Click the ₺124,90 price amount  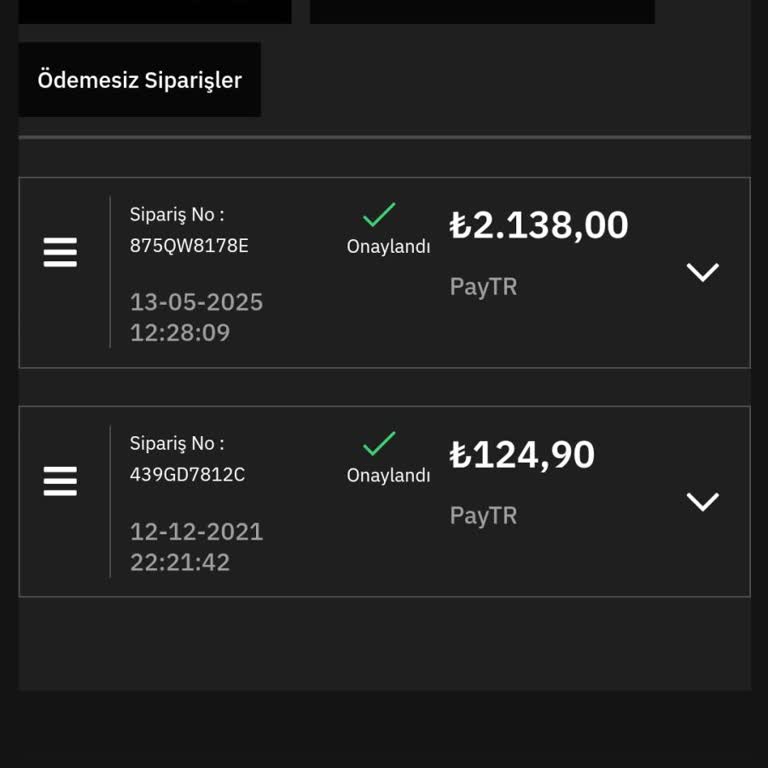pos(522,455)
